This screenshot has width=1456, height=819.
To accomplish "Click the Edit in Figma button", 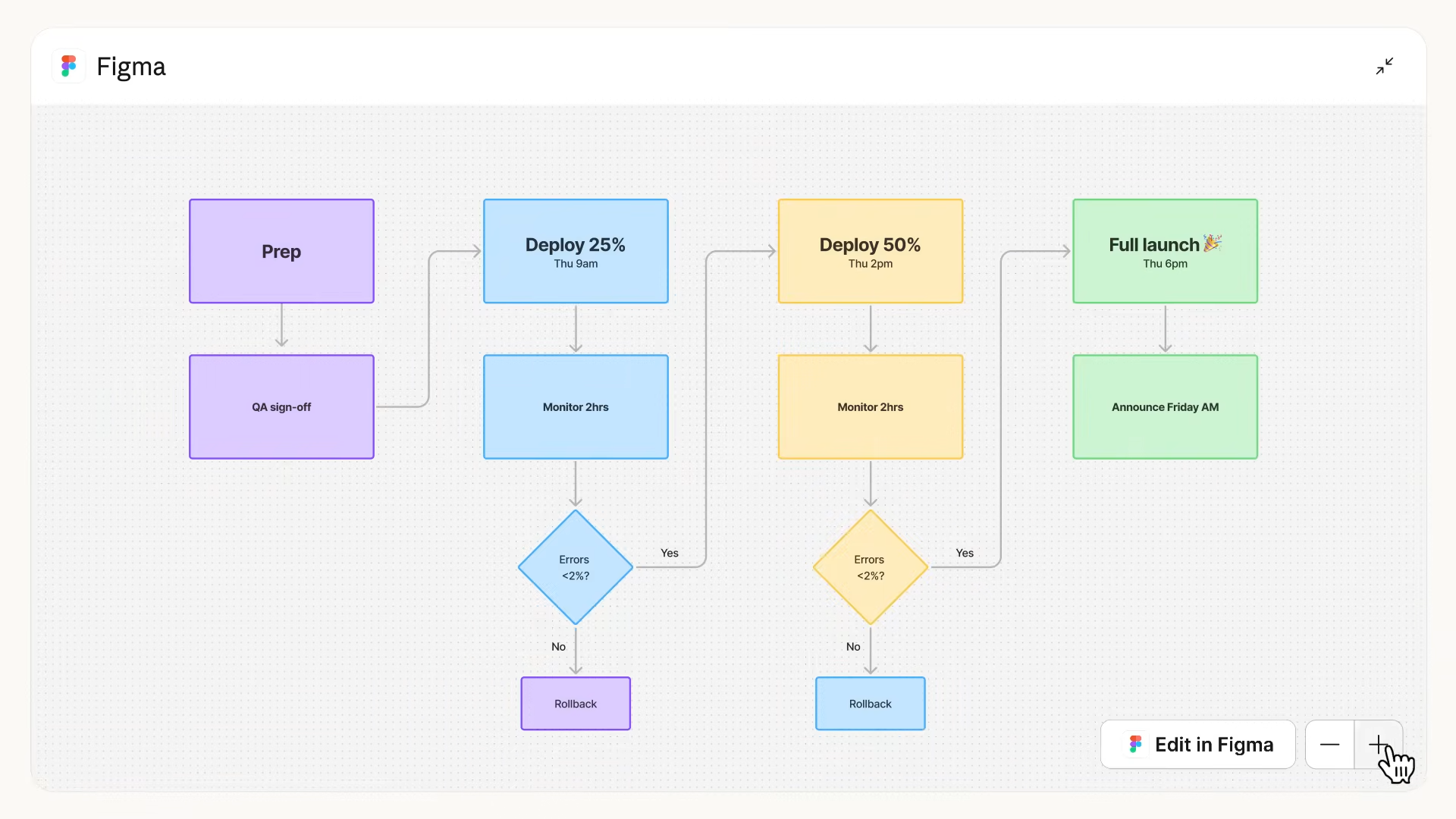I will click(1198, 745).
